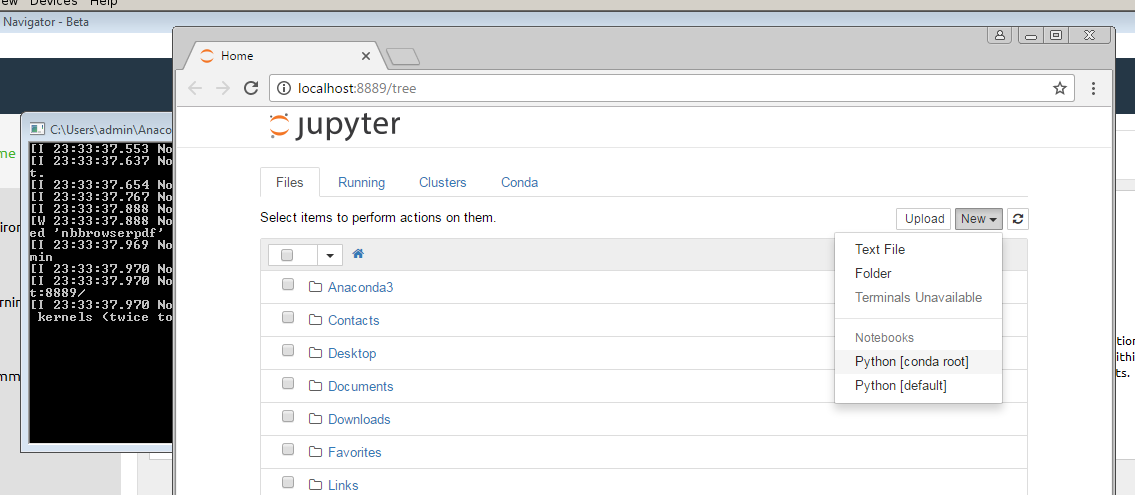Click the Terminals Unavailable menu entry
Viewport: 1135px width, 495px height.
[918, 297]
